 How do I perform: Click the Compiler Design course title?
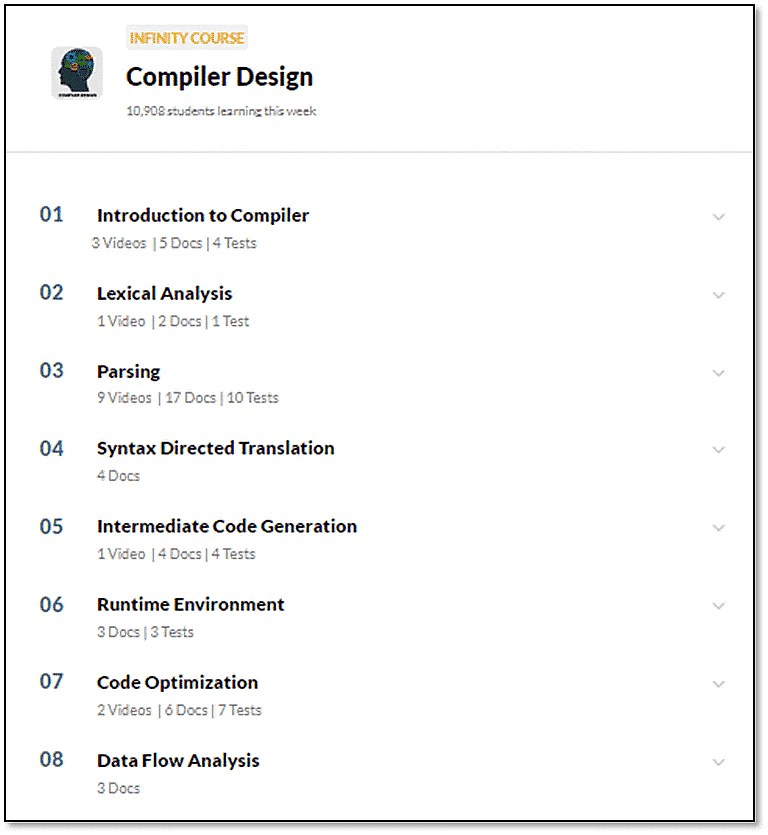pos(219,76)
